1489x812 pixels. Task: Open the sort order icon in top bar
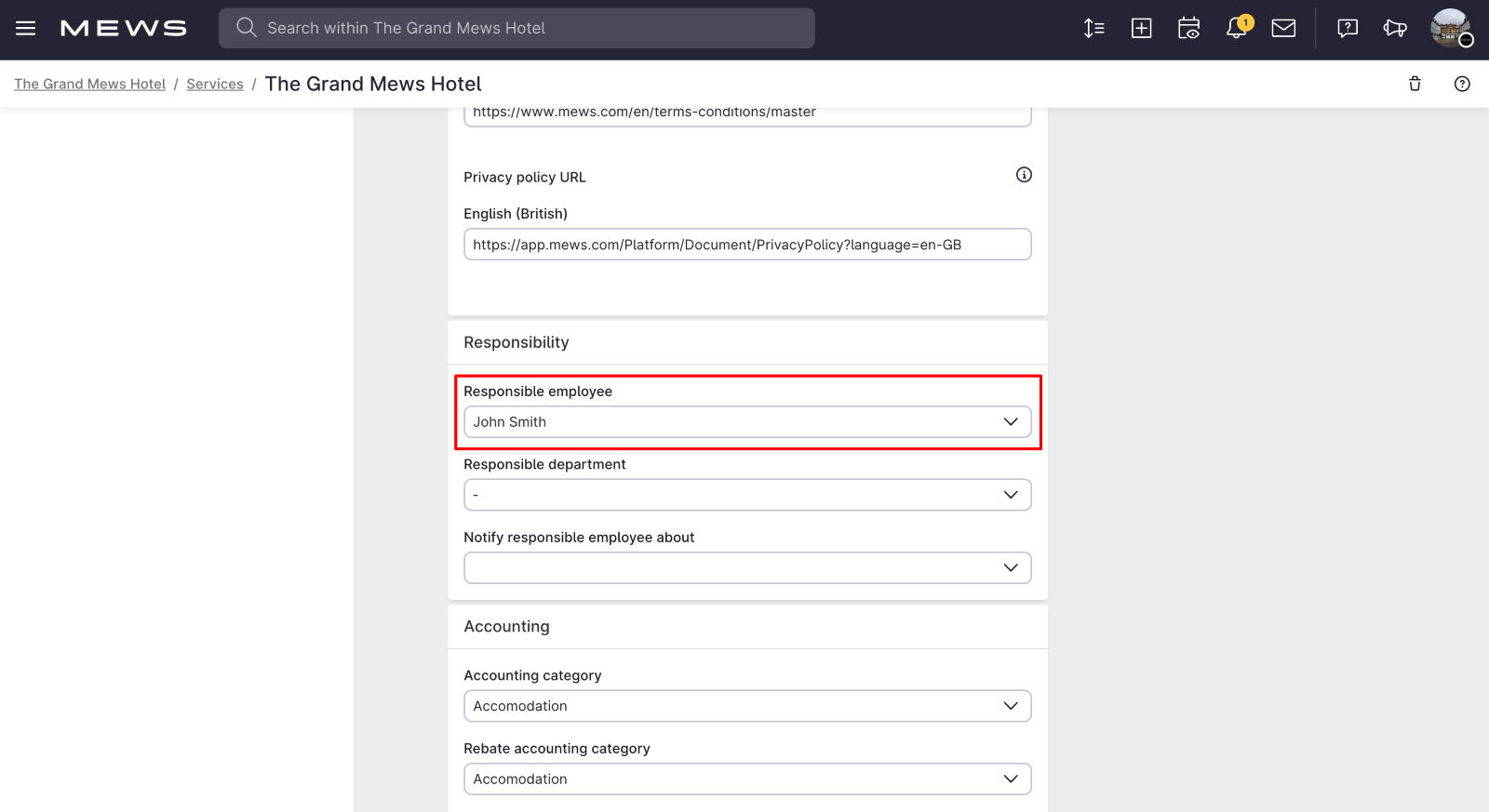[x=1094, y=28]
